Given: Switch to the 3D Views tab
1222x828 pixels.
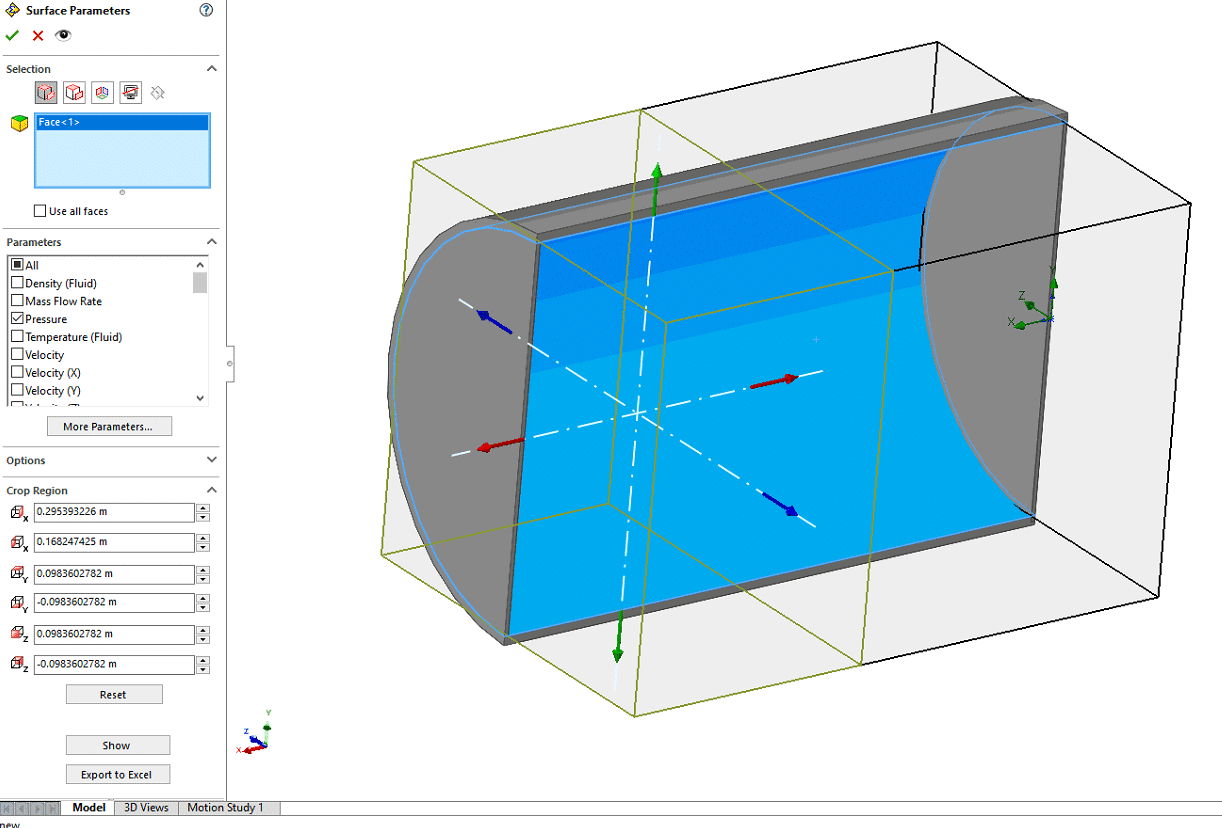Looking at the screenshot, I should 146,808.
